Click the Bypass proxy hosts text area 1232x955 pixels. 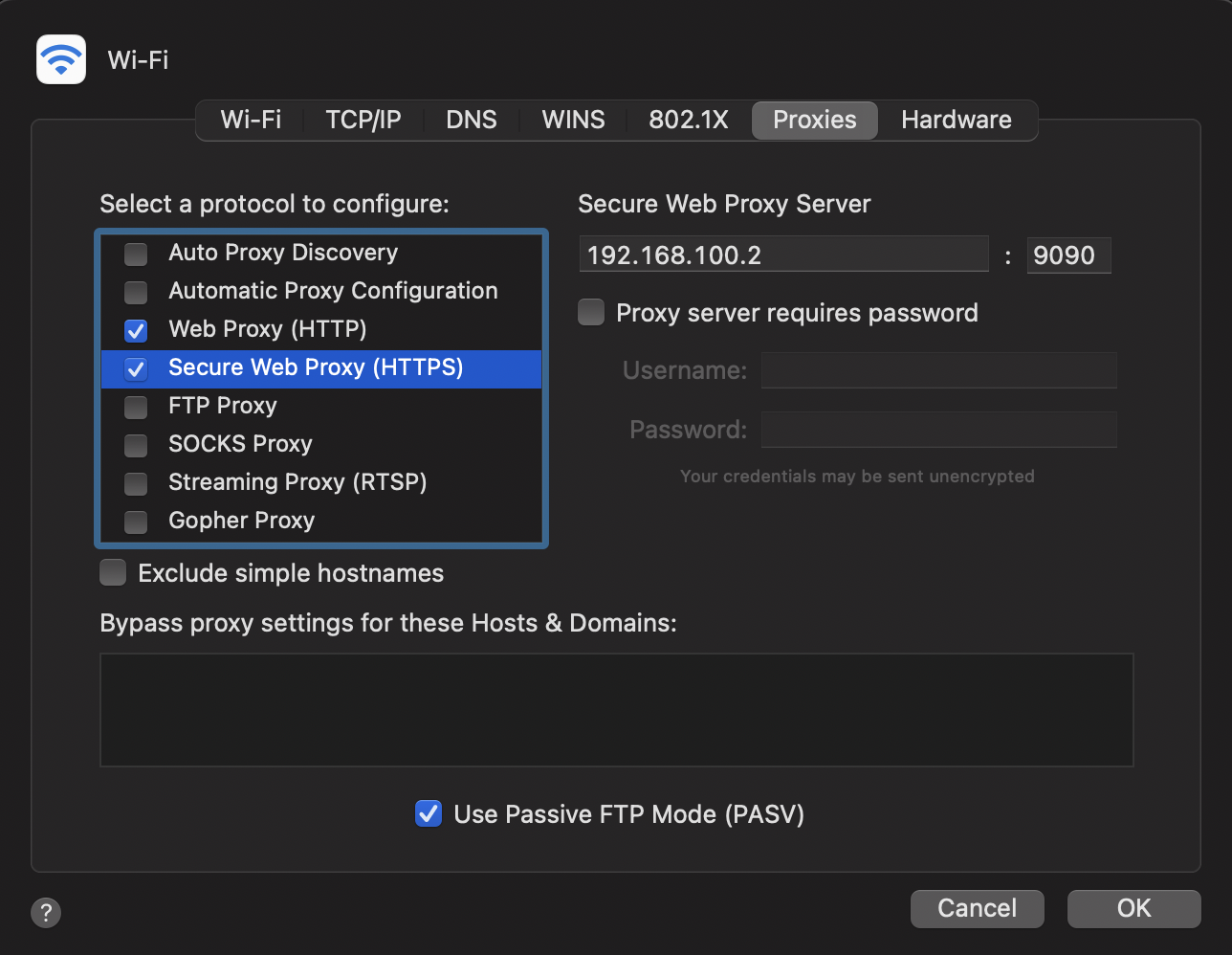616,709
